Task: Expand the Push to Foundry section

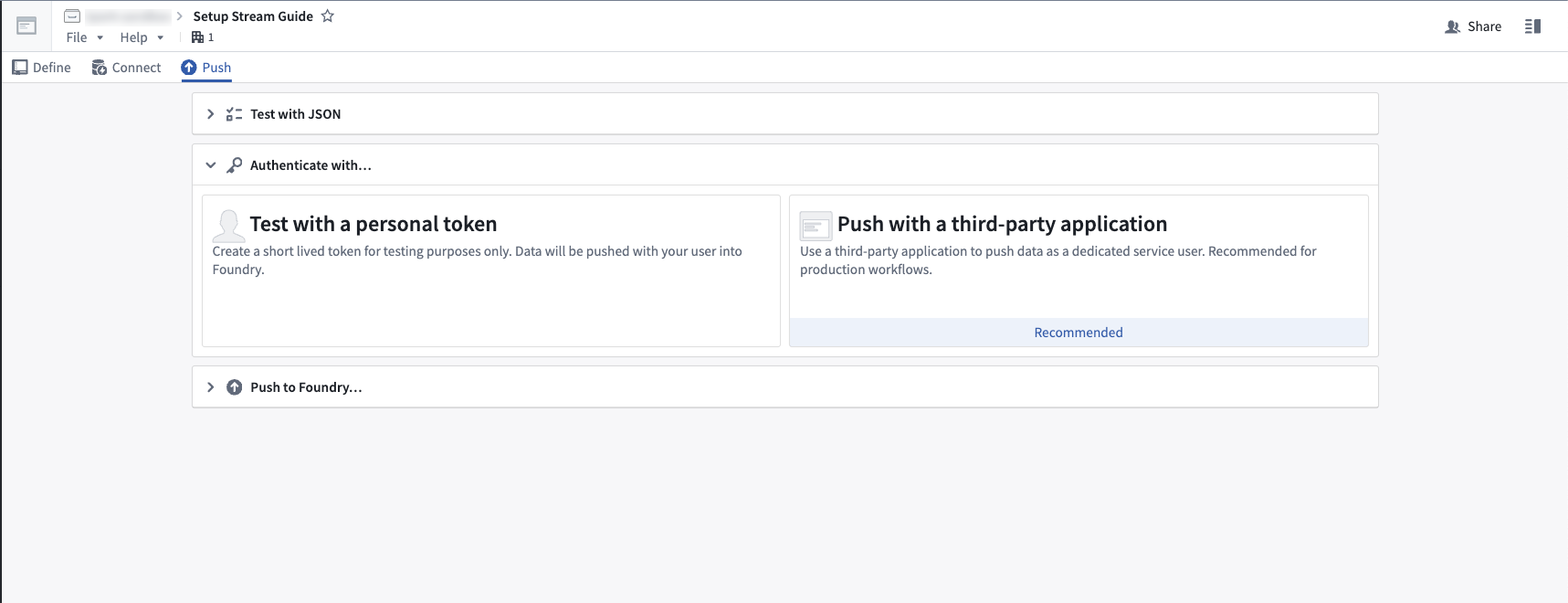Action: (211, 387)
